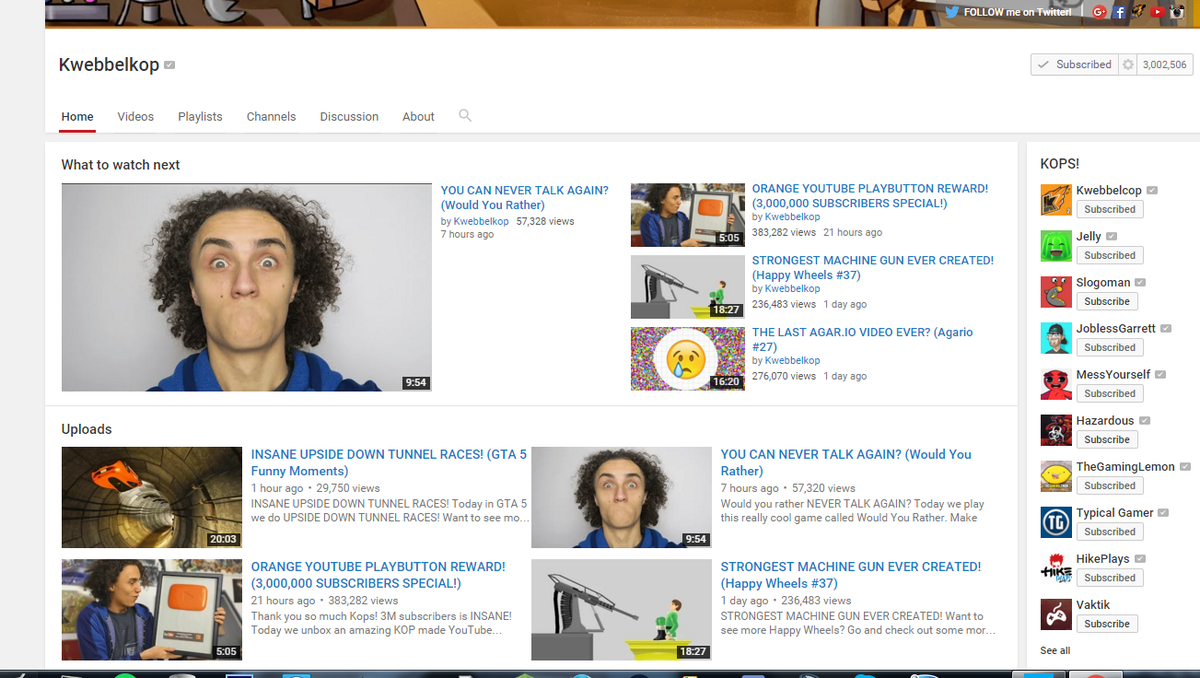Click TheGamingLemon avatar

click(x=1056, y=476)
